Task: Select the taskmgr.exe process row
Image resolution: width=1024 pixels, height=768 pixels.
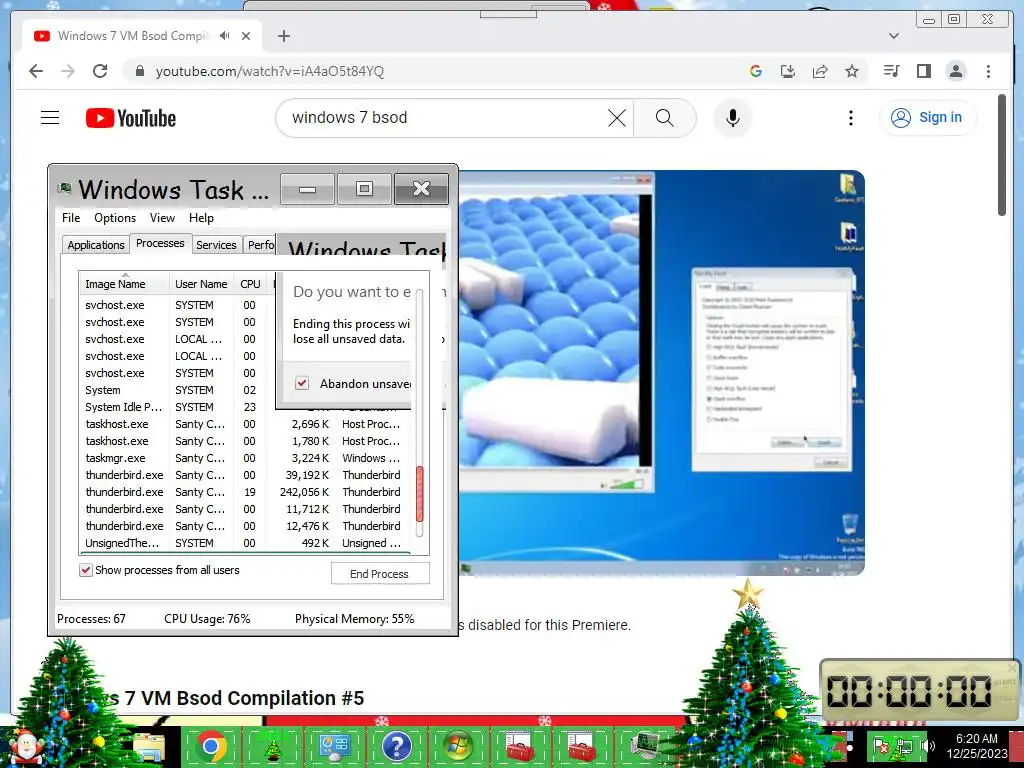Action: click(243, 458)
